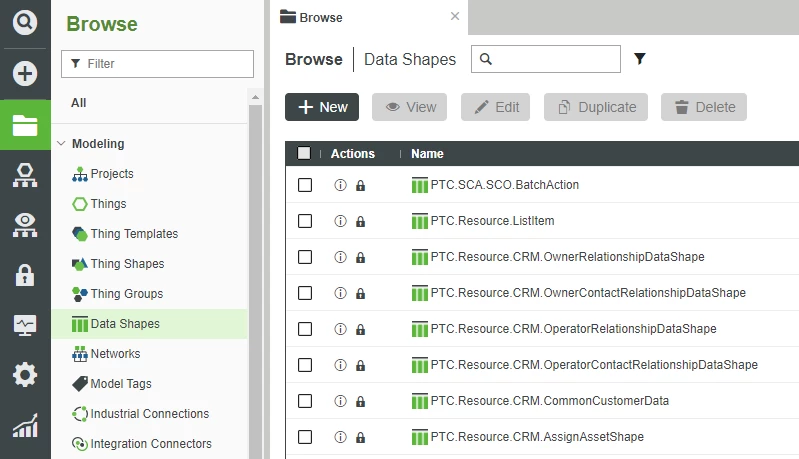Switch to the Browse tab
This screenshot has height=459, width=799.
(x=368, y=17)
